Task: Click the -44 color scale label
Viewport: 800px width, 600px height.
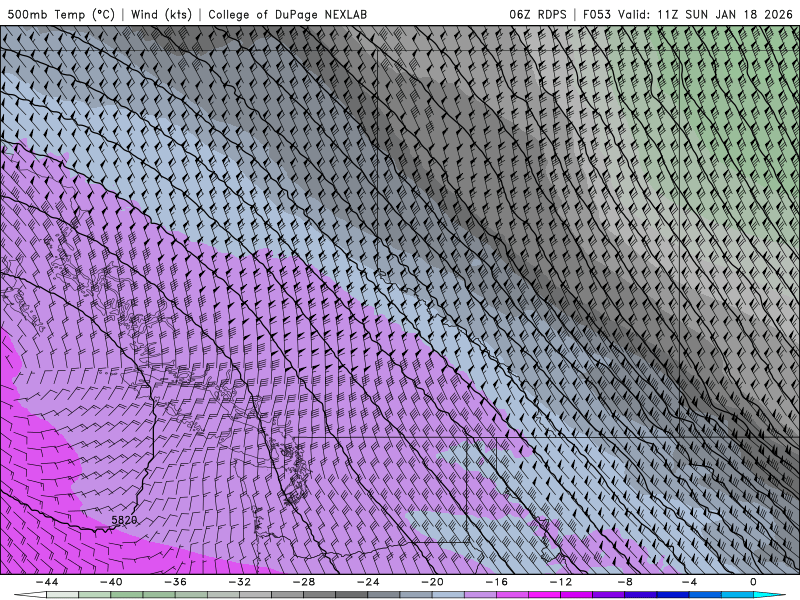Action: [x=47, y=582]
